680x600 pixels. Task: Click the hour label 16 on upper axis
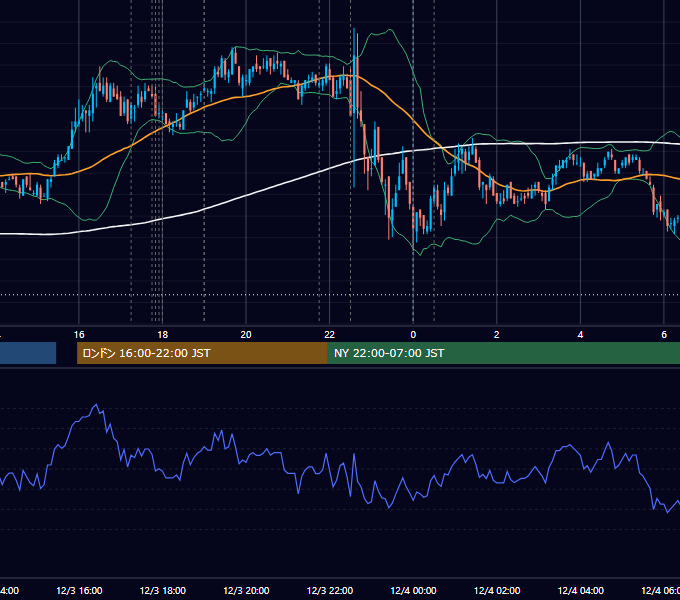(79, 335)
